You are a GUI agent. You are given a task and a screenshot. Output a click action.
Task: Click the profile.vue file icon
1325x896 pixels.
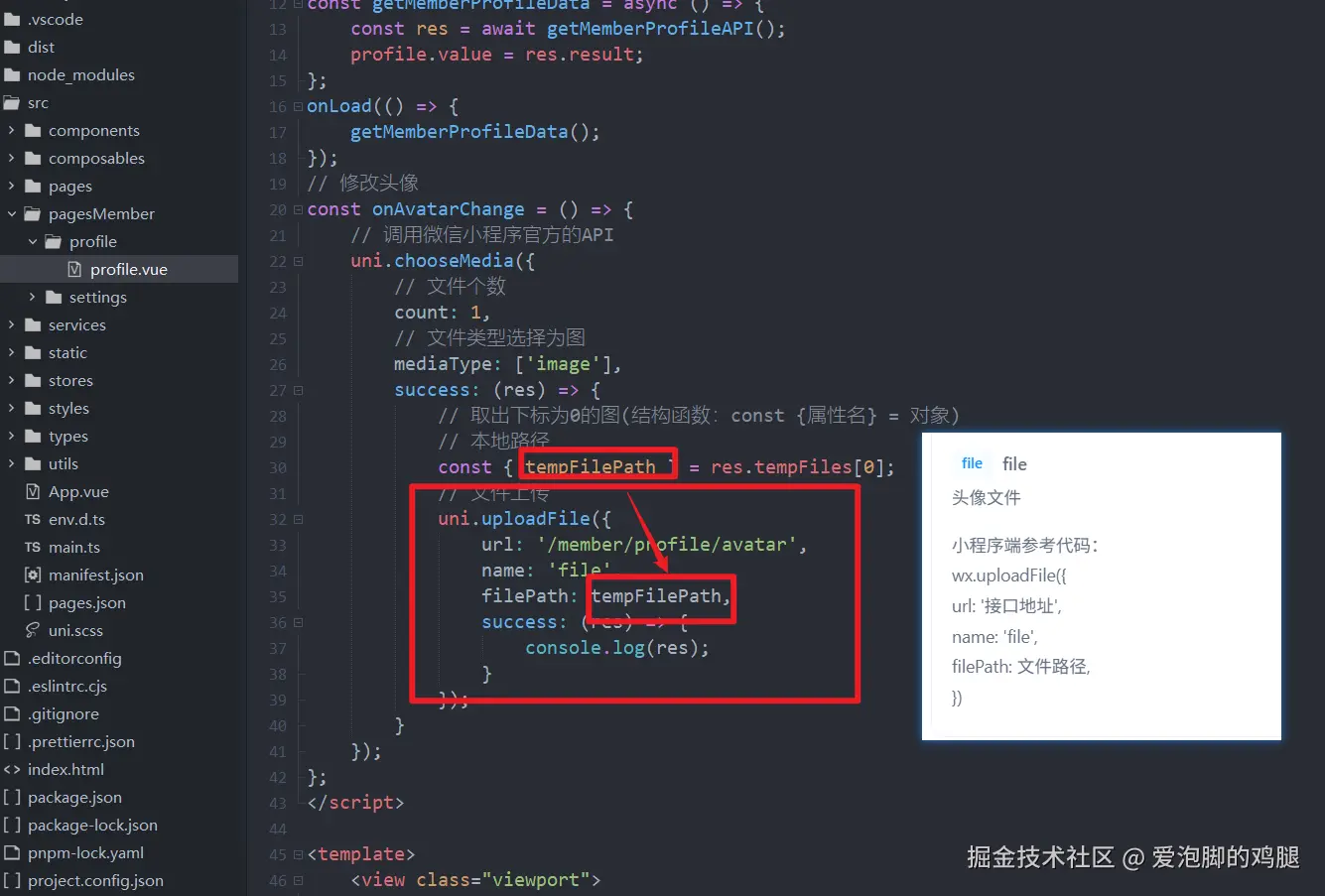pyautogui.click(x=74, y=269)
